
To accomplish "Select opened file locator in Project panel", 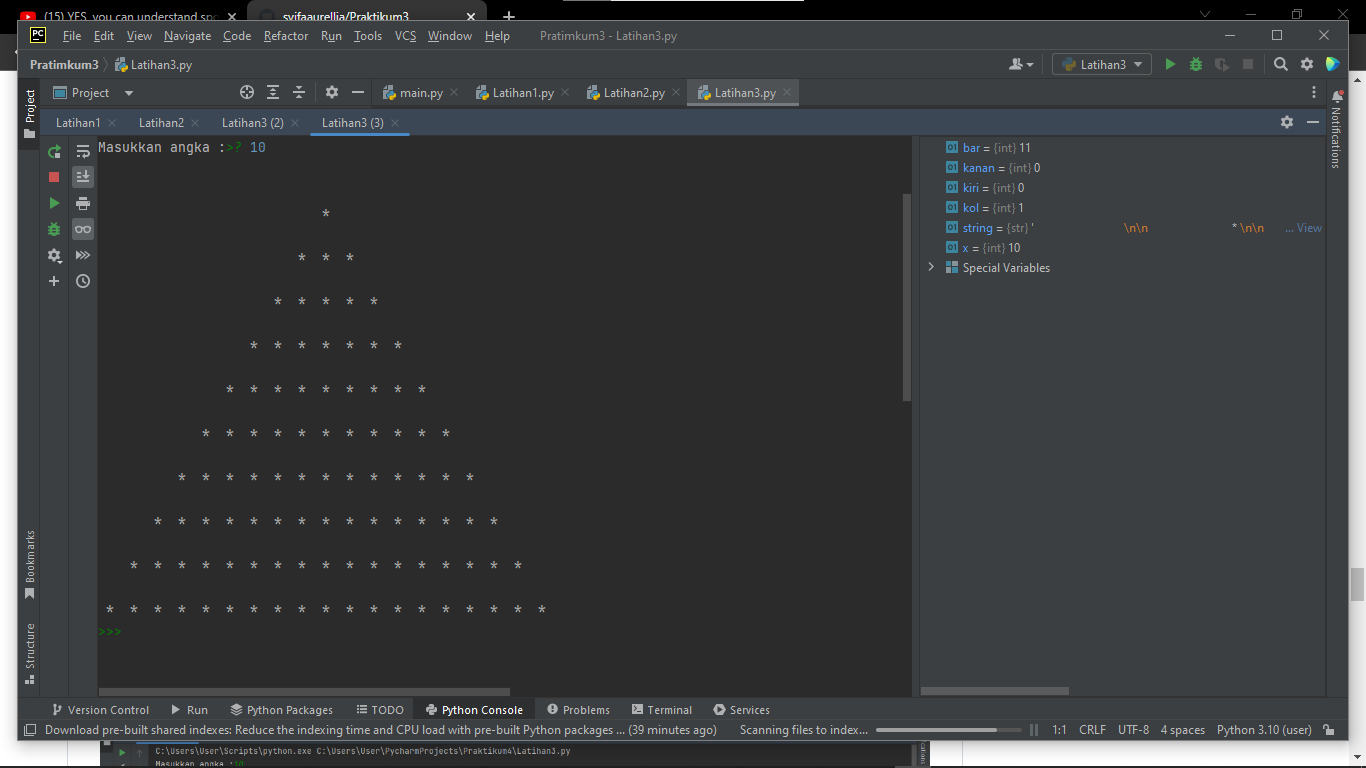I will (247, 93).
